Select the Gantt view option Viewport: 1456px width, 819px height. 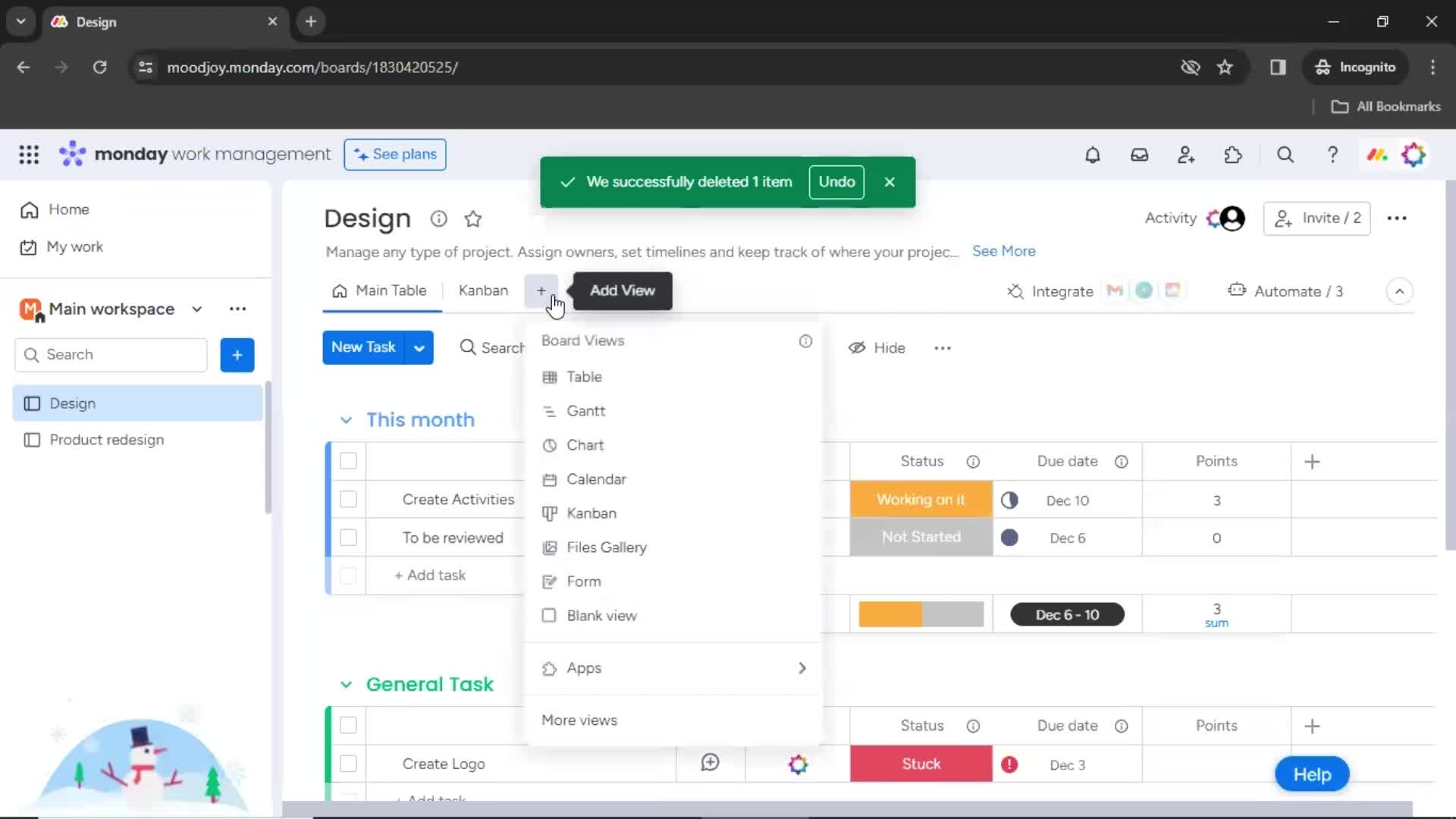click(587, 411)
